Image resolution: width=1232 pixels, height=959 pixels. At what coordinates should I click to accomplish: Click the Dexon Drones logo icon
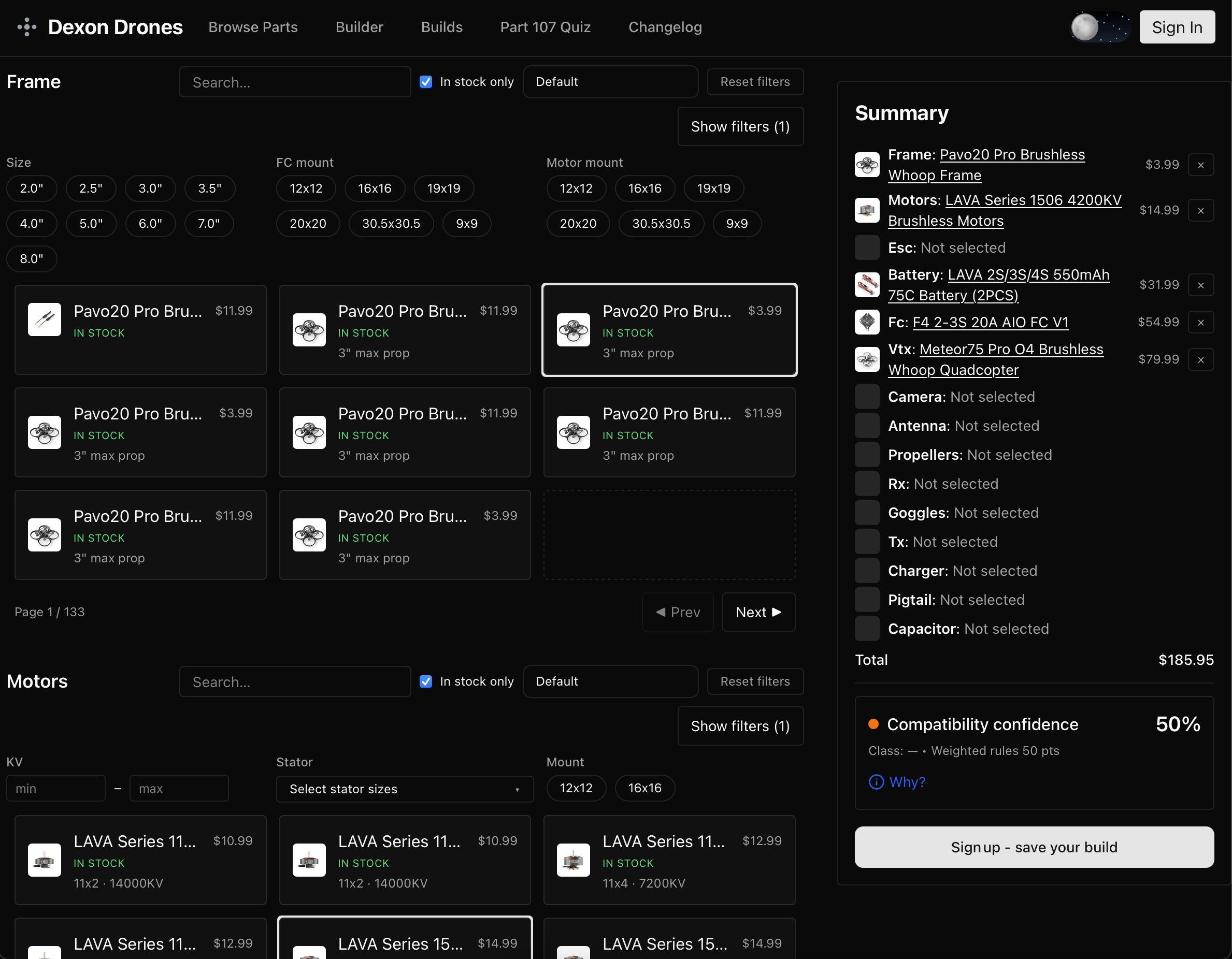click(x=26, y=27)
